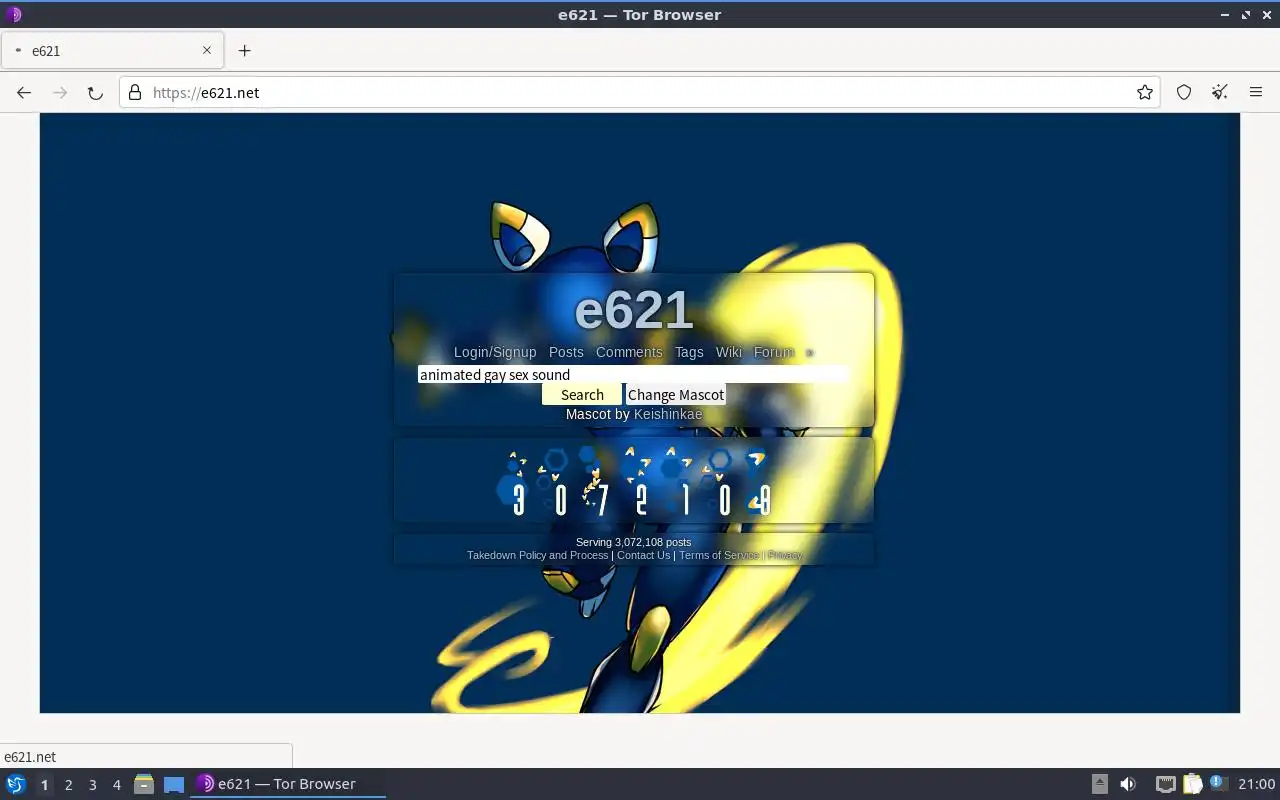Image resolution: width=1280 pixels, height=800 pixels.
Task: Open the volume control in system tray
Action: [1128, 784]
